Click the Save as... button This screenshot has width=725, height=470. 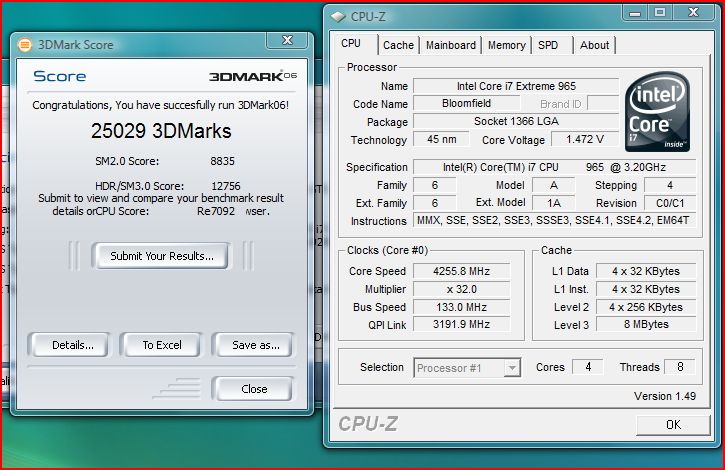[x=256, y=345]
